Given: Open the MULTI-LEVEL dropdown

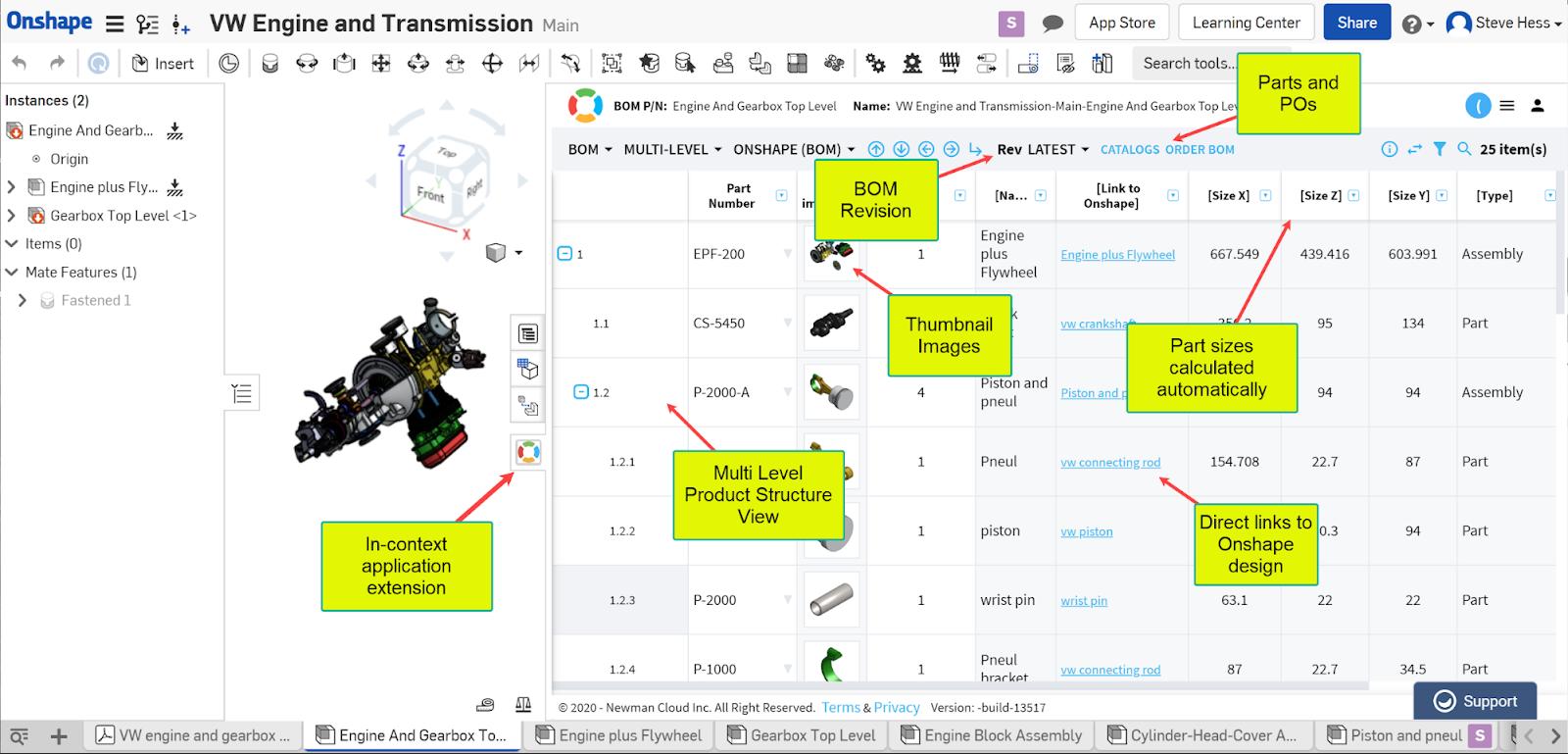Looking at the screenshot, I should pyautogui.click(x=672, y=149).
